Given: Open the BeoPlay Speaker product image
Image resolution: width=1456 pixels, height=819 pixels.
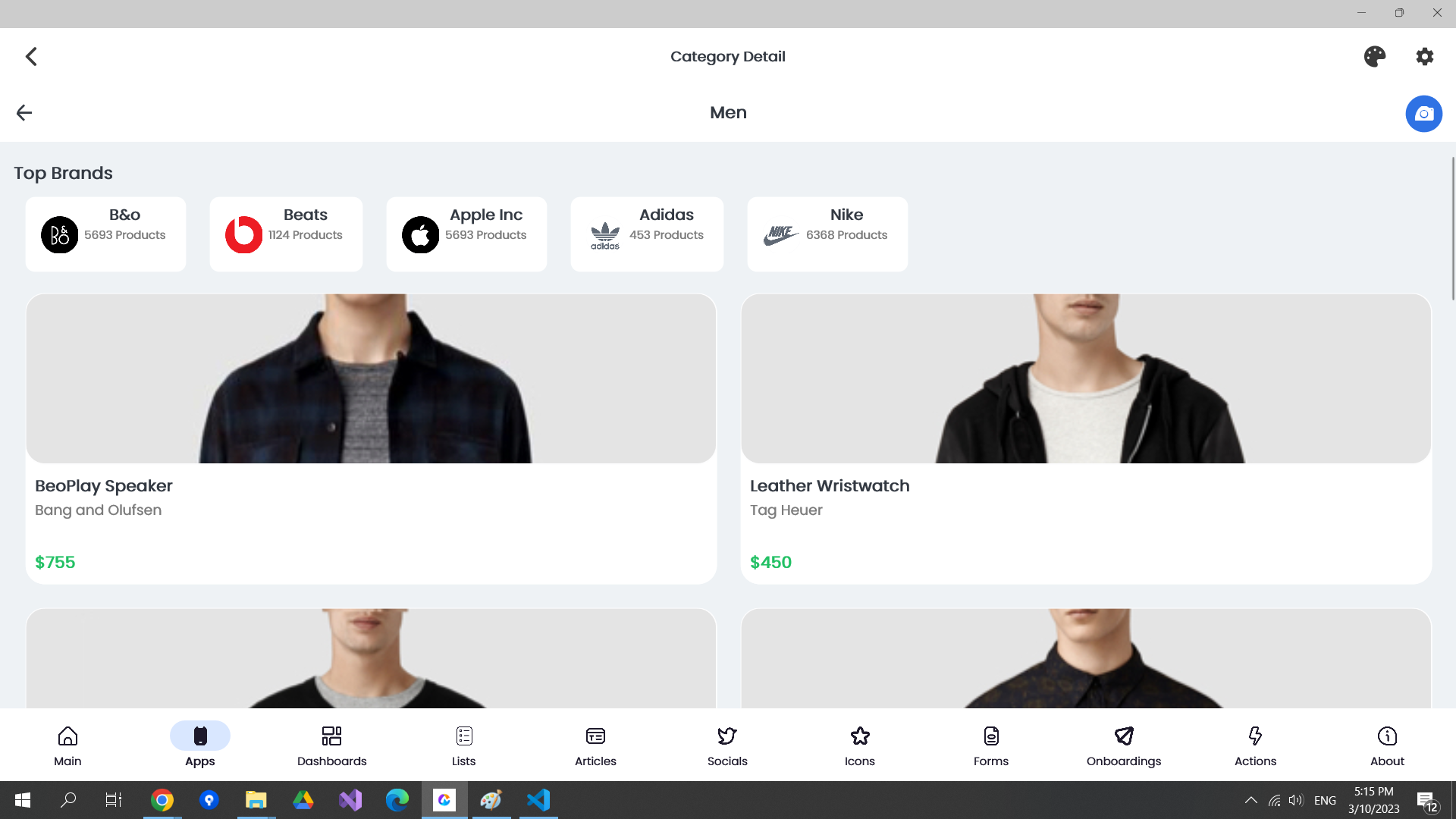Looking at the screenshot, I should 371,378.
